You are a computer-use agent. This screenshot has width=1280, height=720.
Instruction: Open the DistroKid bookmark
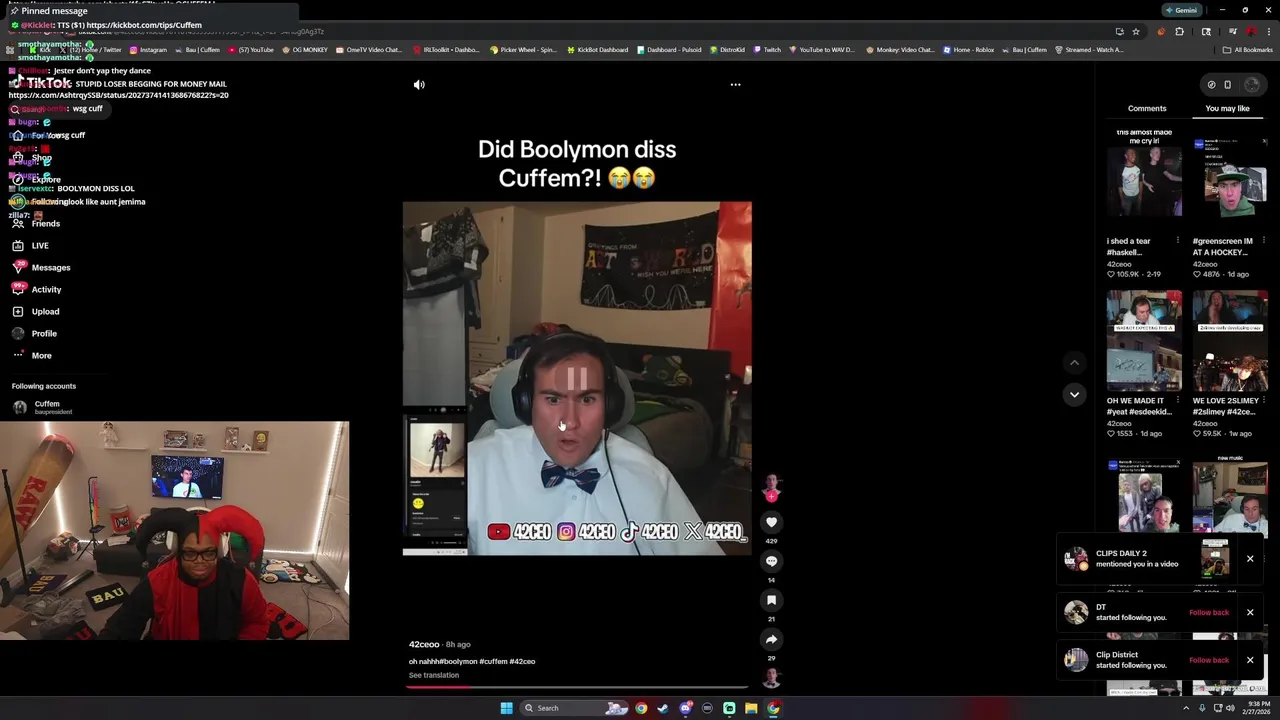(x=727, y=49)
